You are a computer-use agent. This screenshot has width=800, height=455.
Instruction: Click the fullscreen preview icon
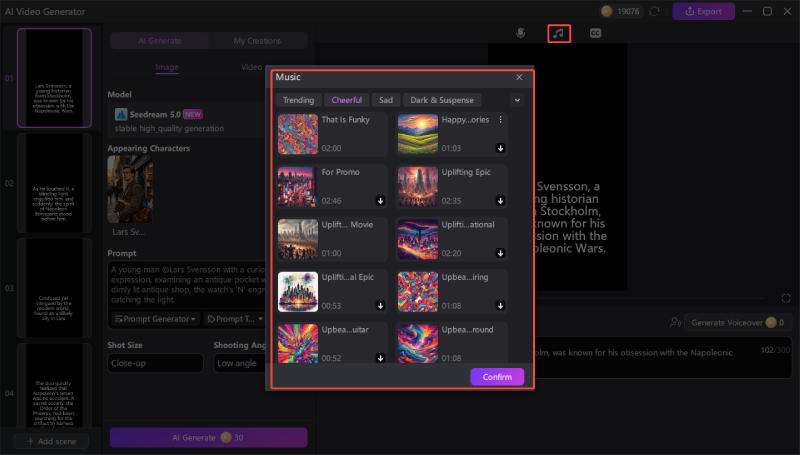[x=788, y=299]
